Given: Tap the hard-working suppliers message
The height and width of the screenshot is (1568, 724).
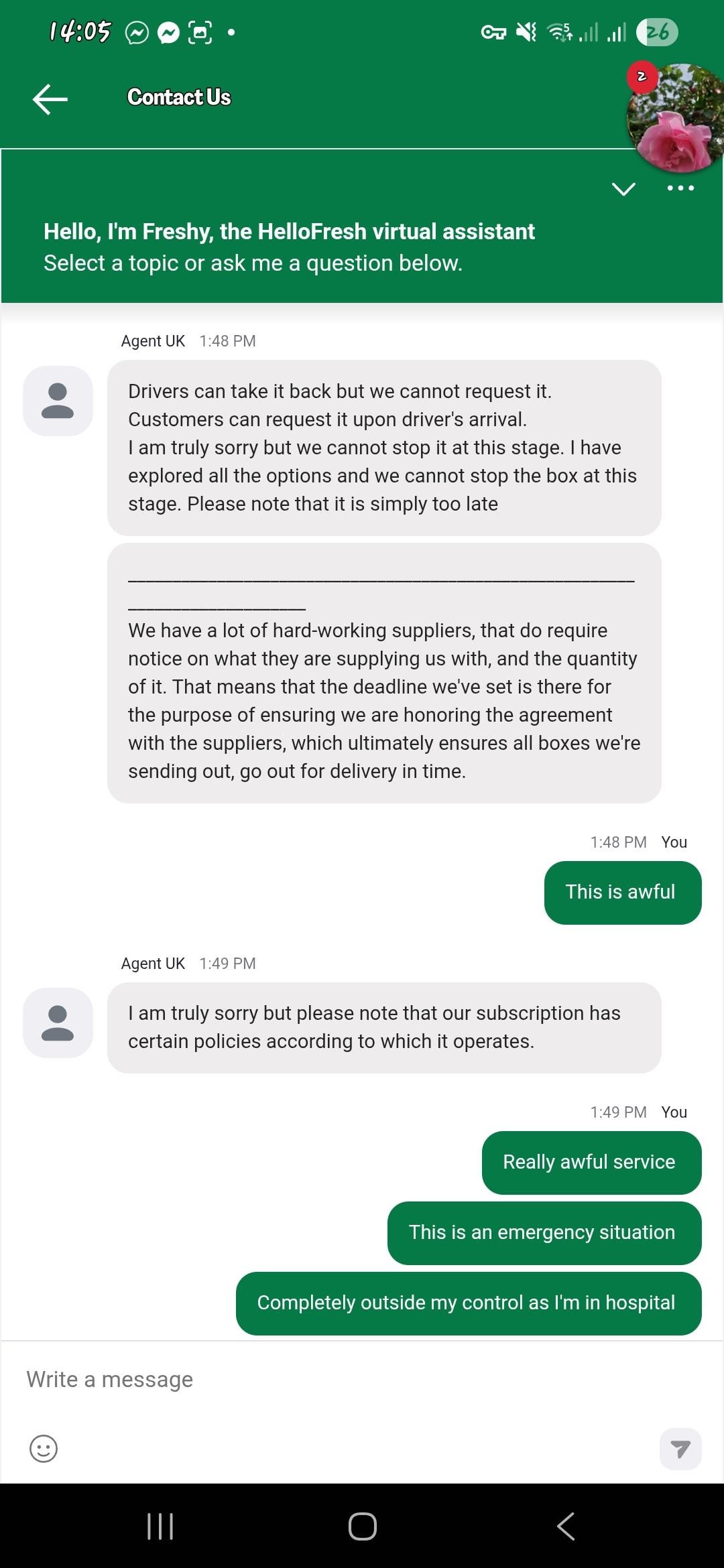Looking at the screenshot, I should [383, 700].
